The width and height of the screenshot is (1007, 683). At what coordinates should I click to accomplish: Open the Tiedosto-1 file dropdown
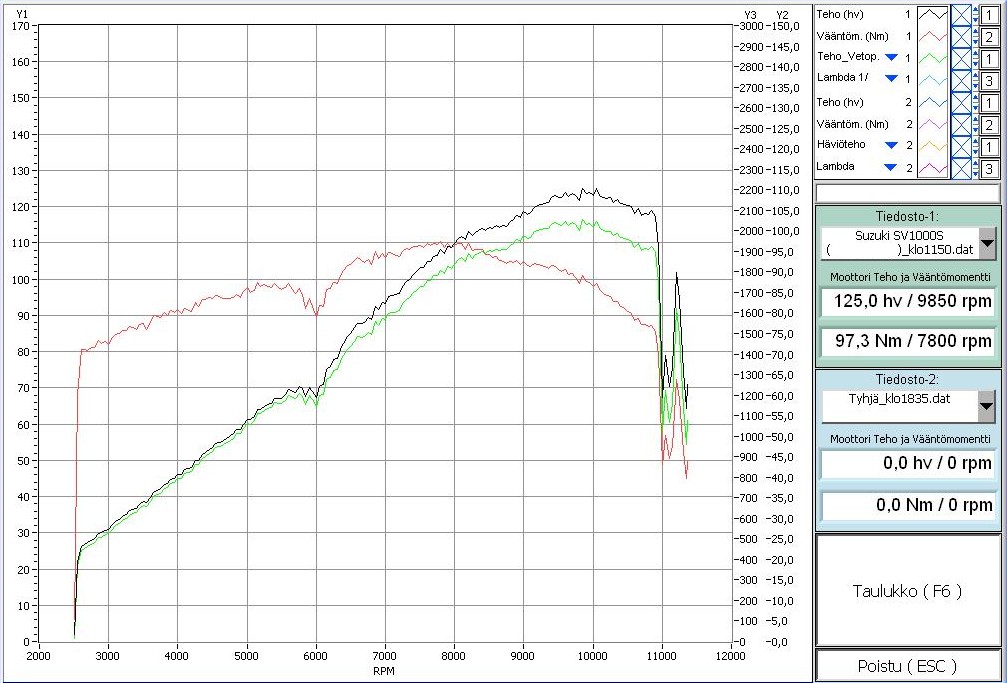tap(986, 243)
